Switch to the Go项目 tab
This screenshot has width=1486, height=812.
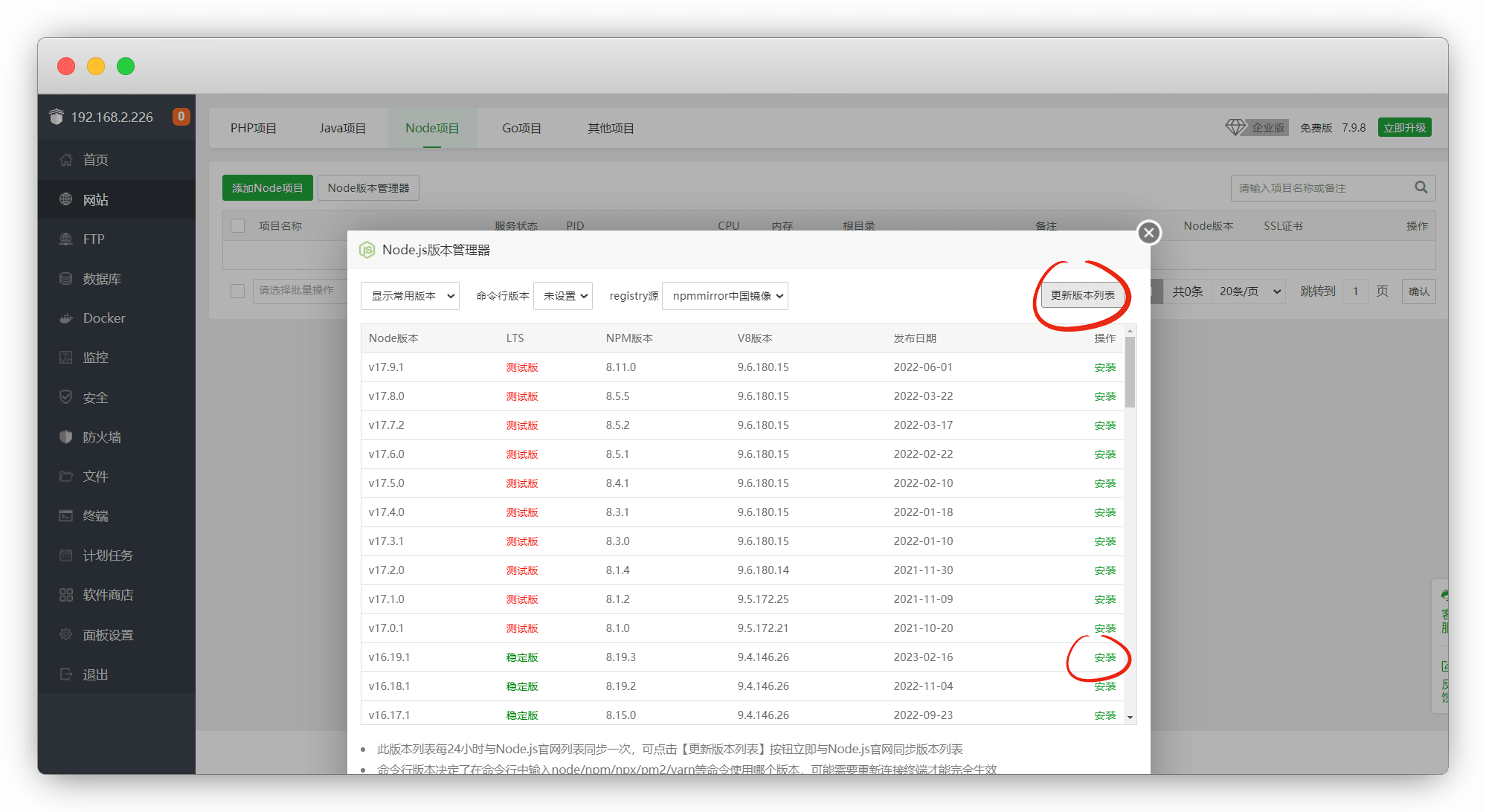(x=521, y=128)
